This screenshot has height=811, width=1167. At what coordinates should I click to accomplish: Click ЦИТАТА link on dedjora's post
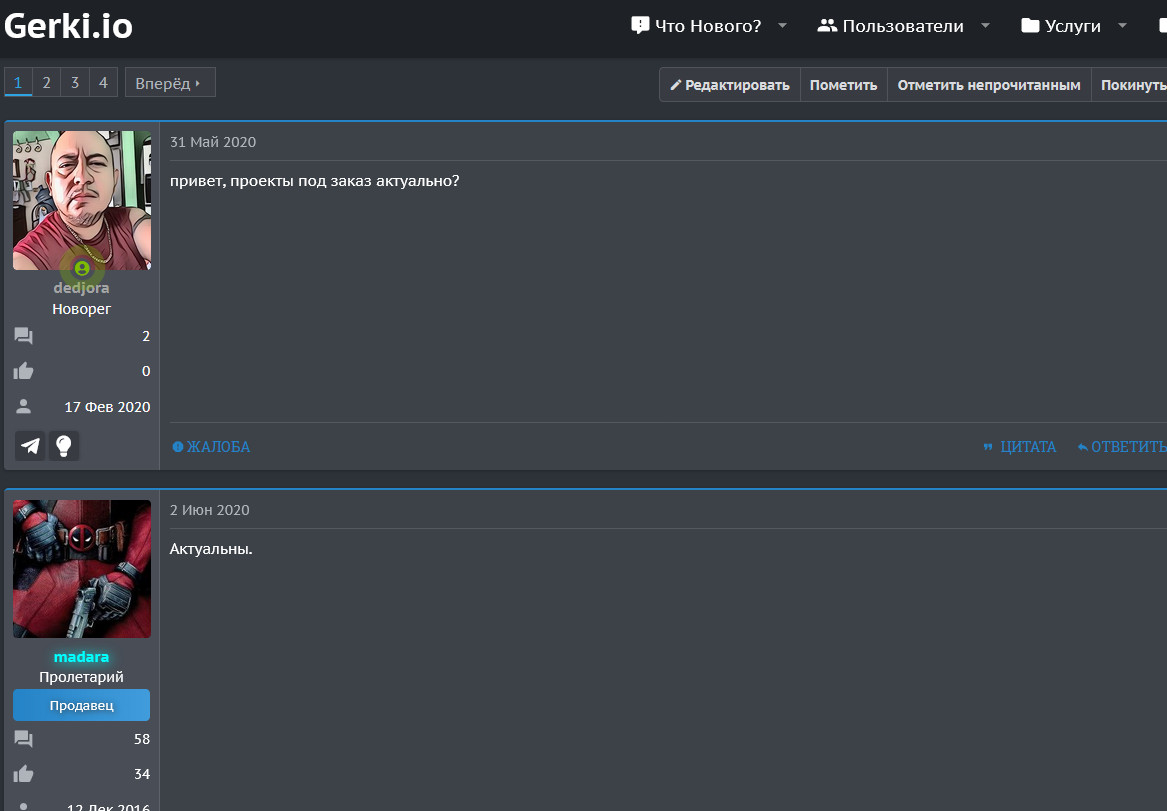pyautogui.click(x=1020, y=447)
